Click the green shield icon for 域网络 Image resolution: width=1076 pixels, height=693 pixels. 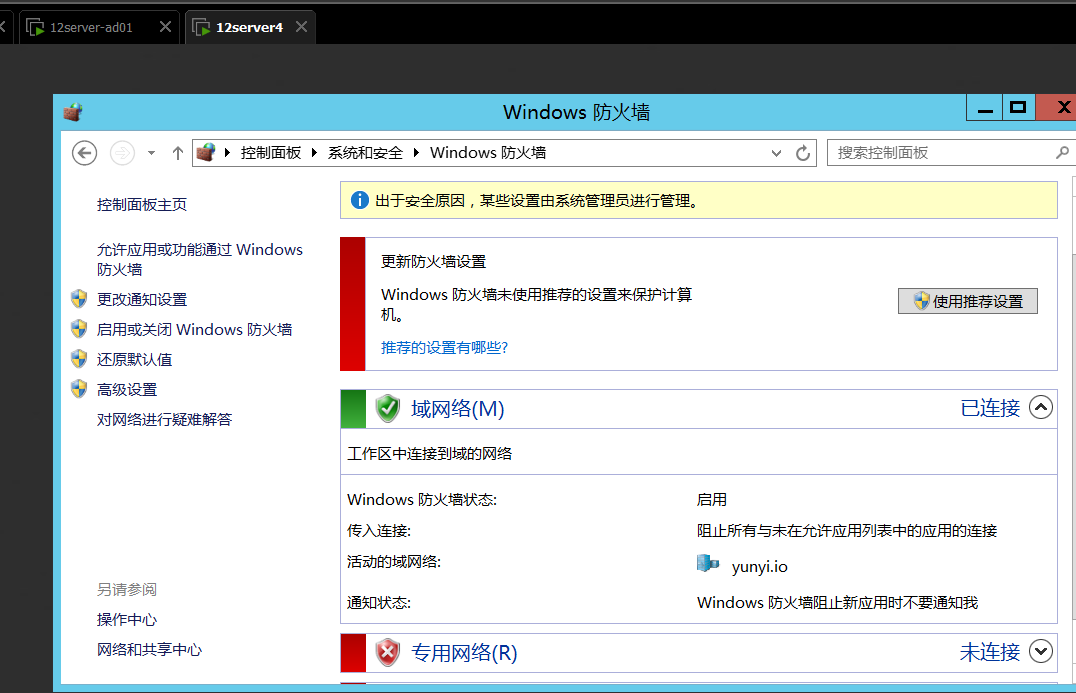388,408
